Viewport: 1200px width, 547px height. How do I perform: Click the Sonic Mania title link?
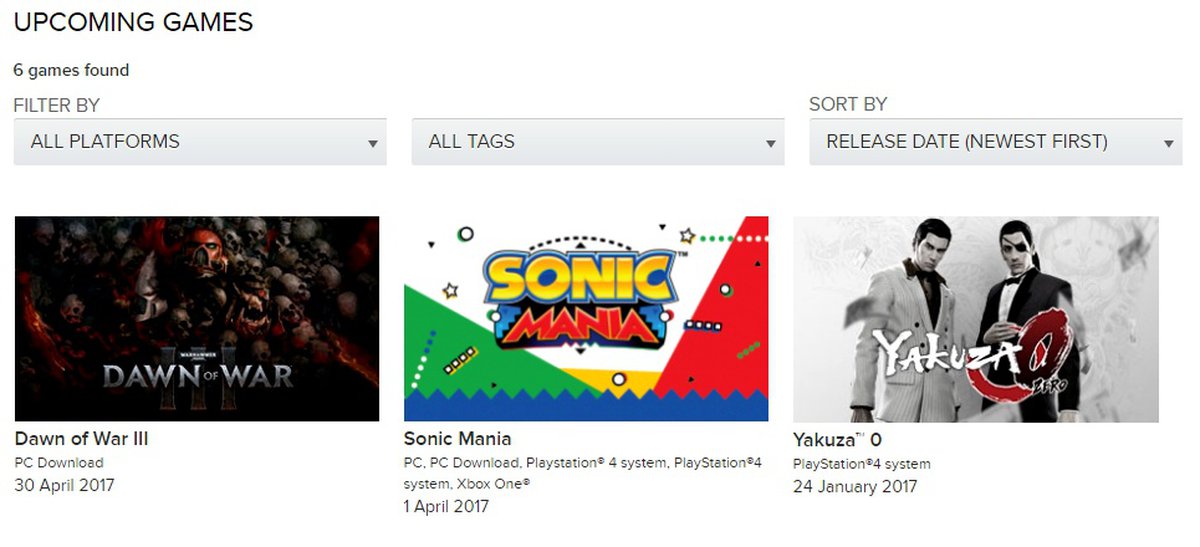click(x=457, y=439)
